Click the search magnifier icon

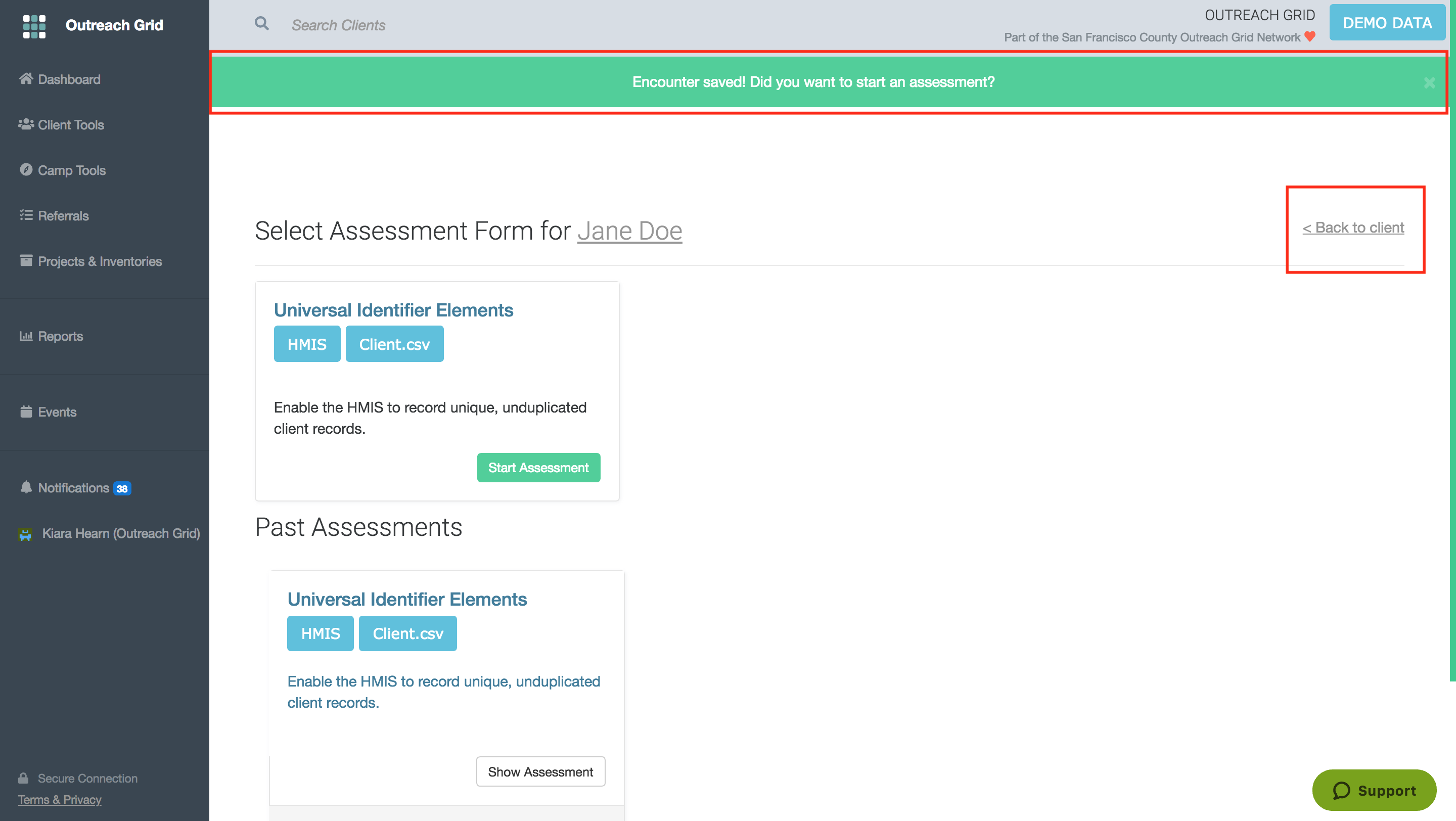click(x=261, y=24)
